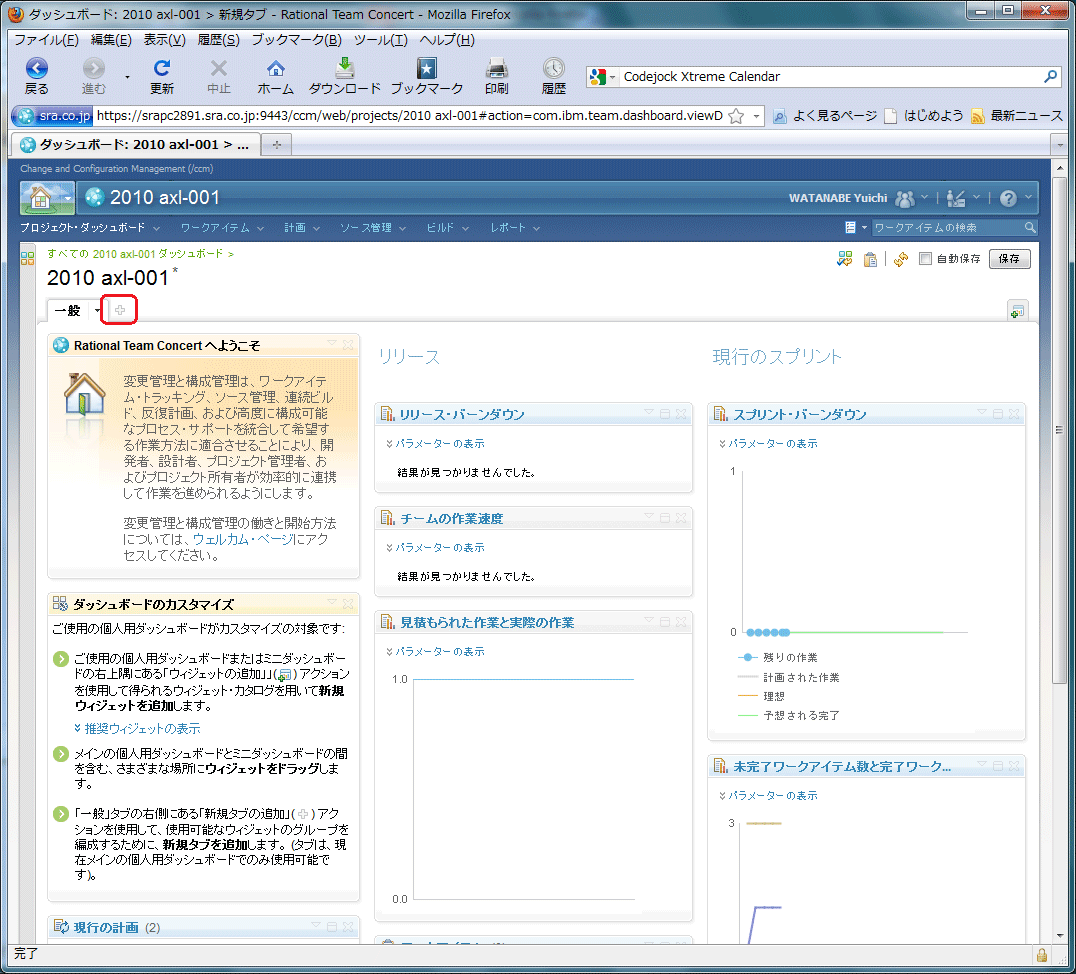The width and height of the screenshot is (1076, 974).
Task: Click the 保存 button
Action: [x=1009, y=259]
